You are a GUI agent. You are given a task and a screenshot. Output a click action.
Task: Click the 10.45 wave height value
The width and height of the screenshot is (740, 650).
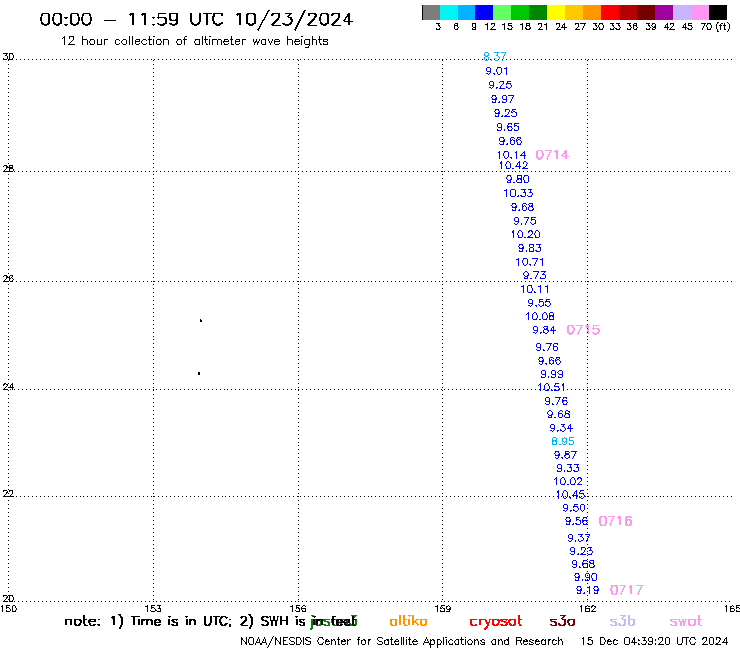tap(571, 494)
